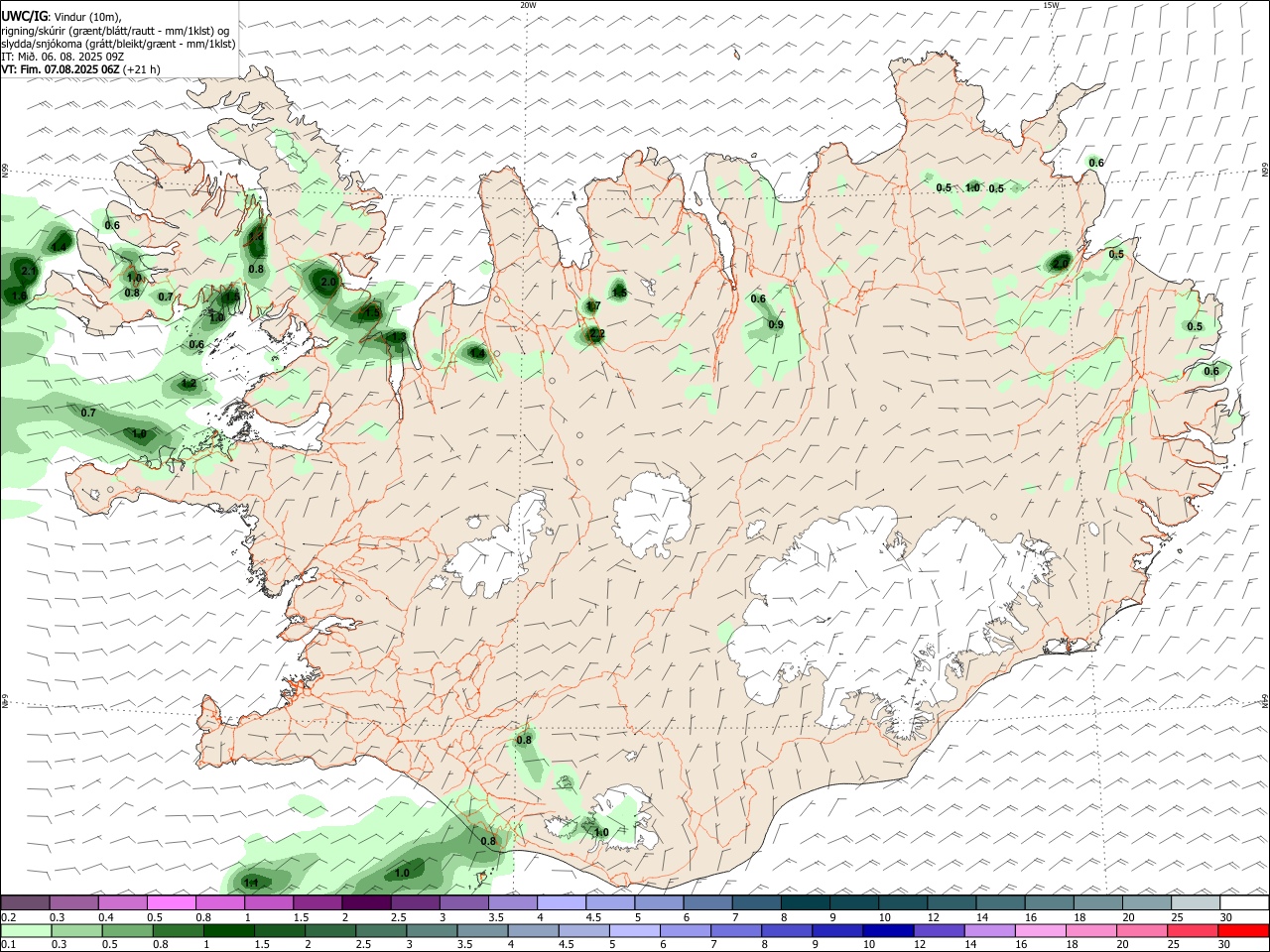The height and width of the screenshot is (952, 1270).
Task: Click the pale grey 25 swatch in snow legend
Action: pos(1195,903)
